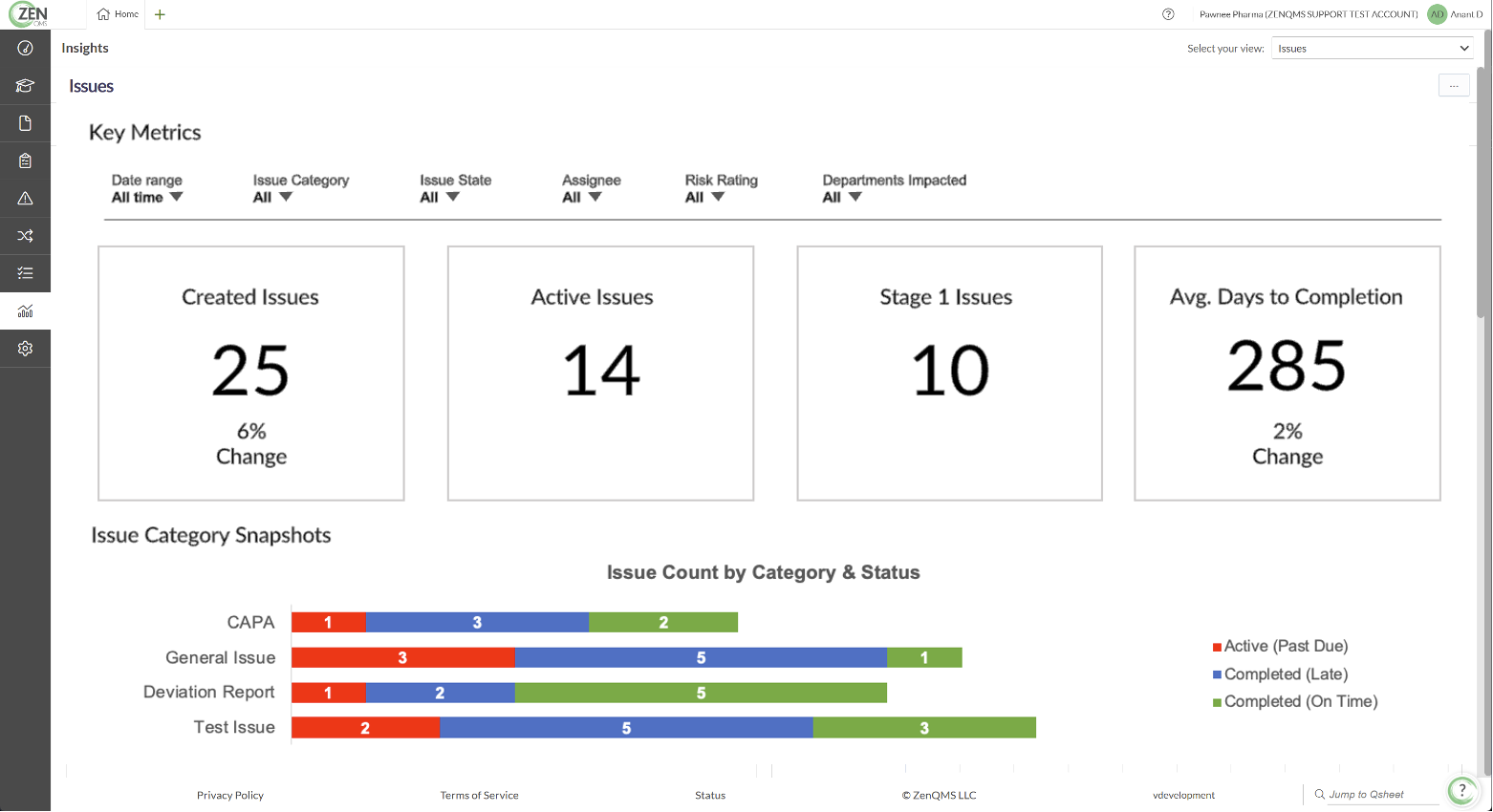Open the Issues warning triangle icon
This screenshot has height=812, width=1493.
[x=25, y=198]
